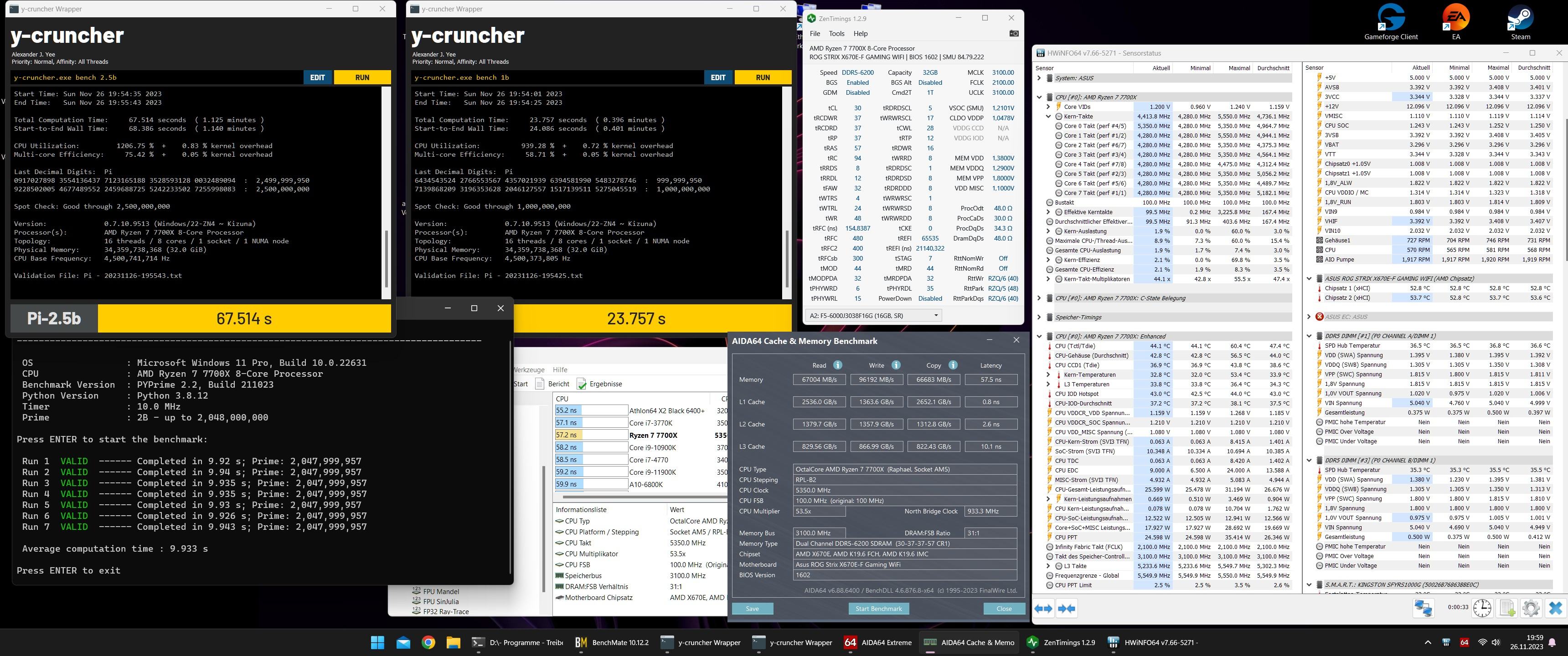Collapse Kern-Takte tree node

tap(1048, 116)
